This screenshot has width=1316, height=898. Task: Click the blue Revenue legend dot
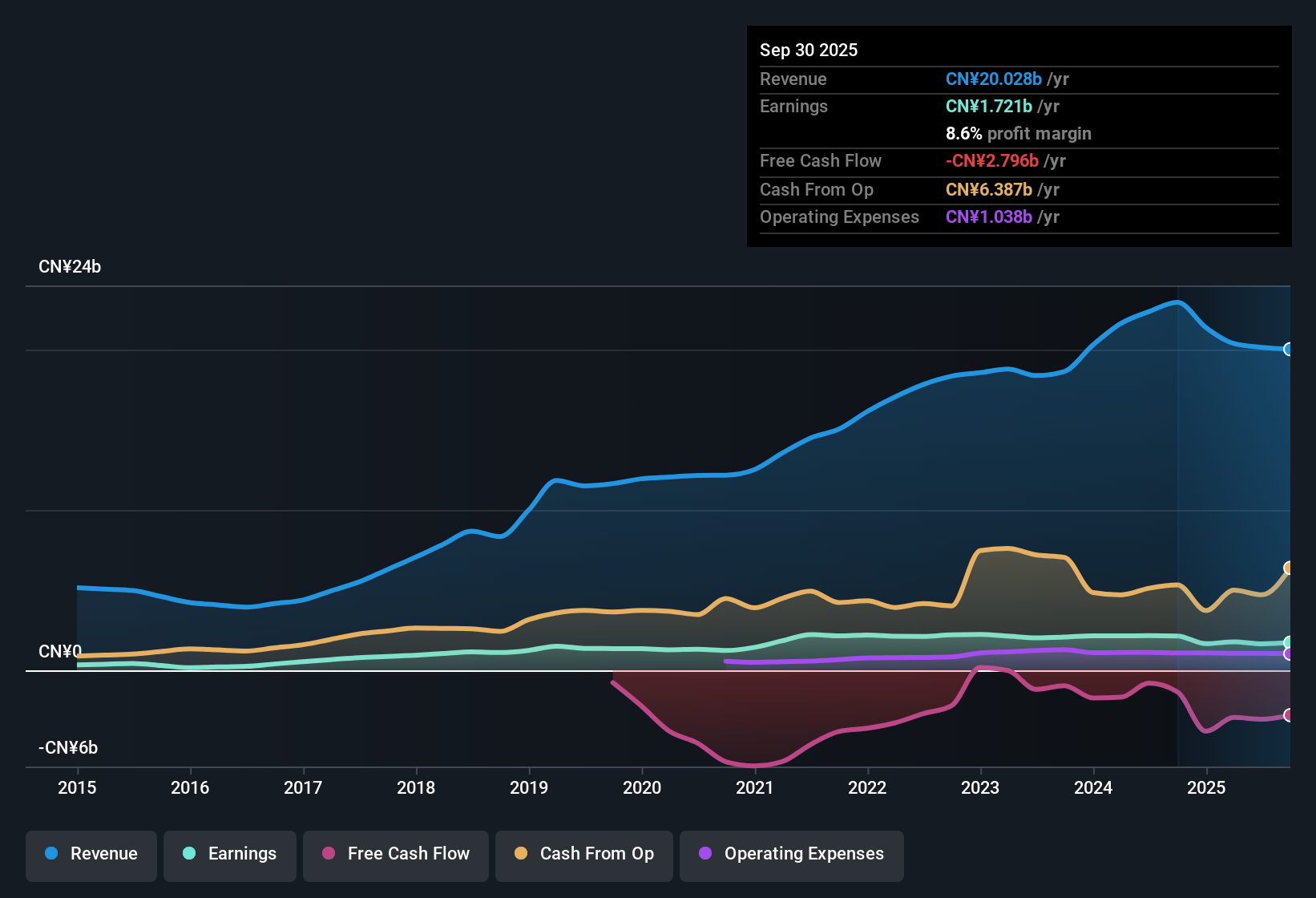click(52, 854)
